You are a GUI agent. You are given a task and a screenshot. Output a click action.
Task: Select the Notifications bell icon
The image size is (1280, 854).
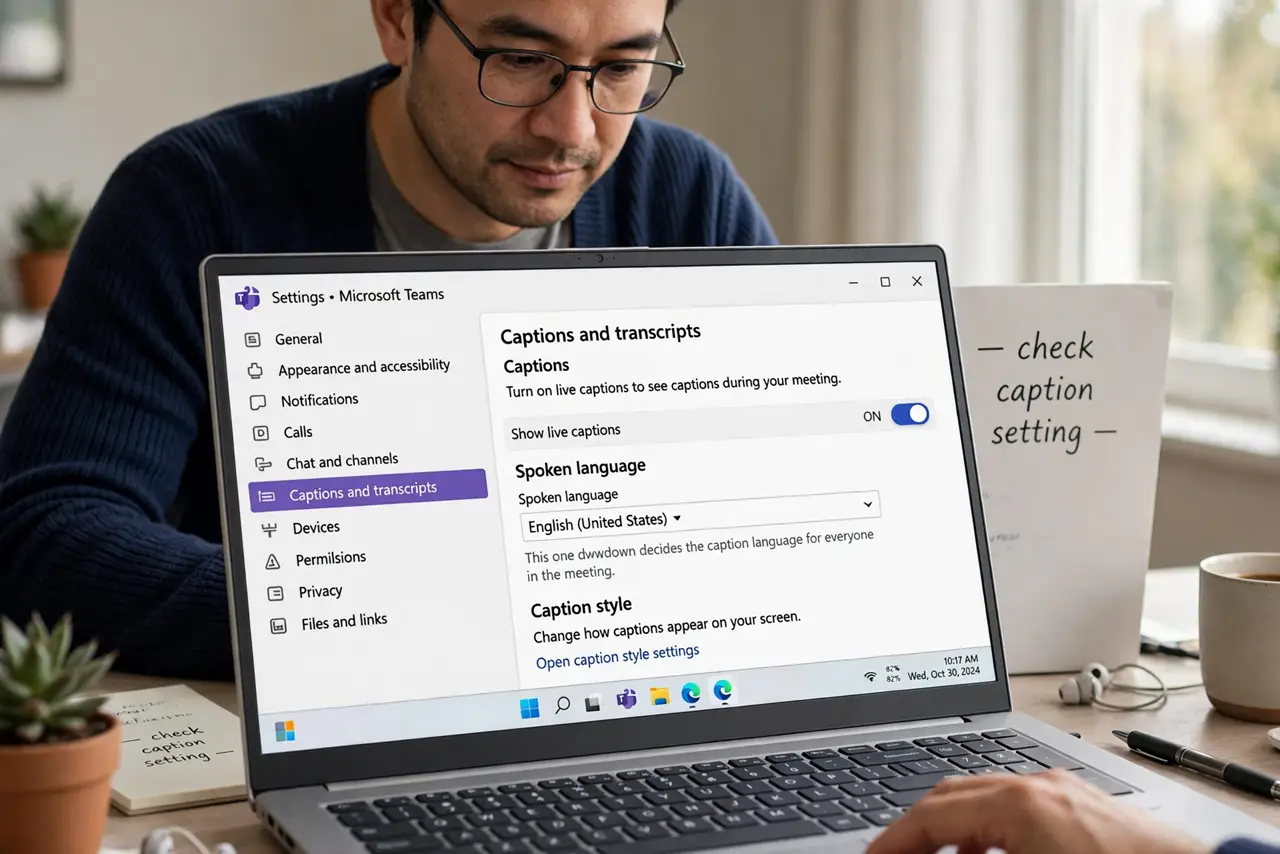tap(258, 402)
